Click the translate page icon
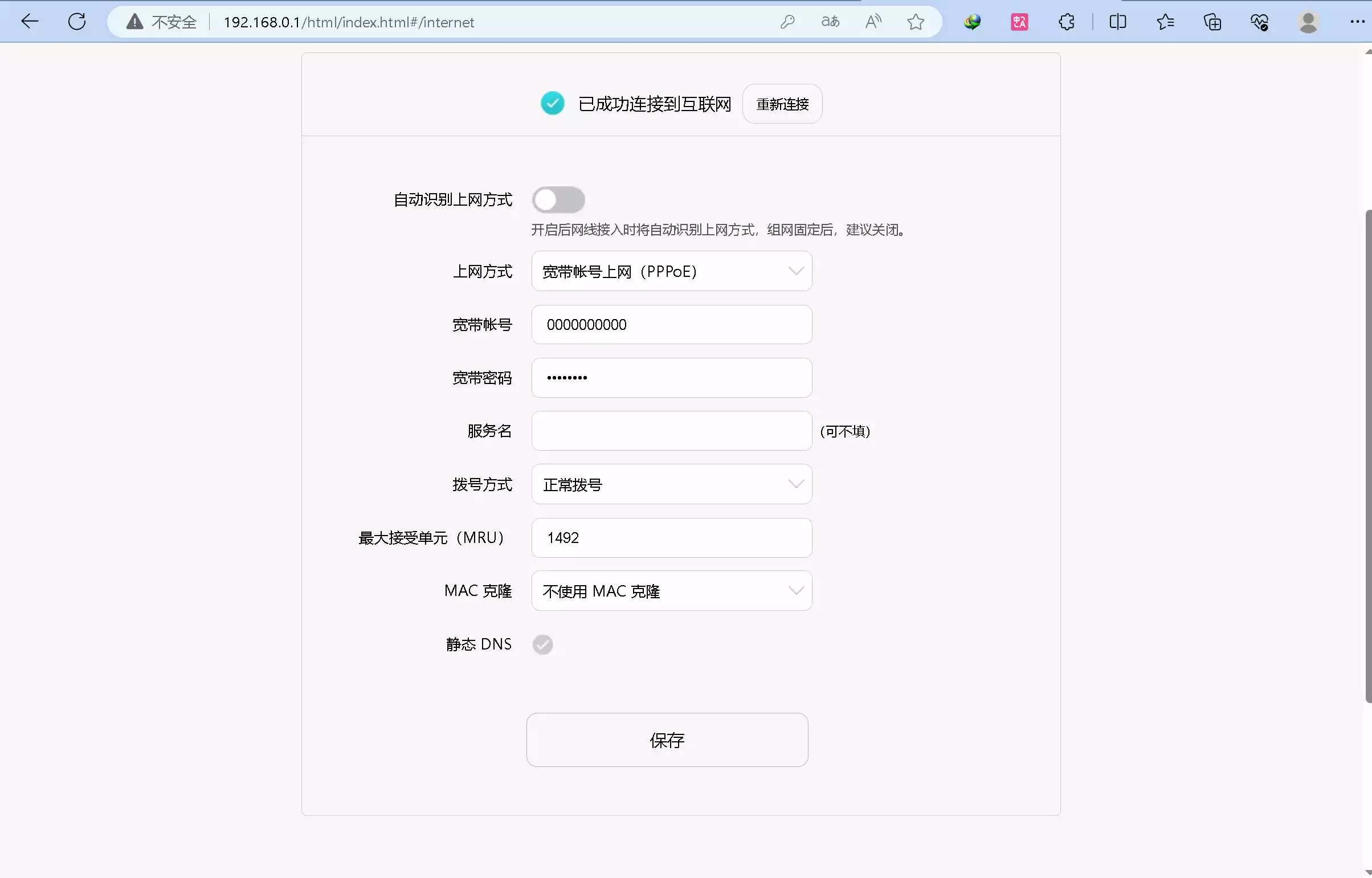 (x=830, y=22)
